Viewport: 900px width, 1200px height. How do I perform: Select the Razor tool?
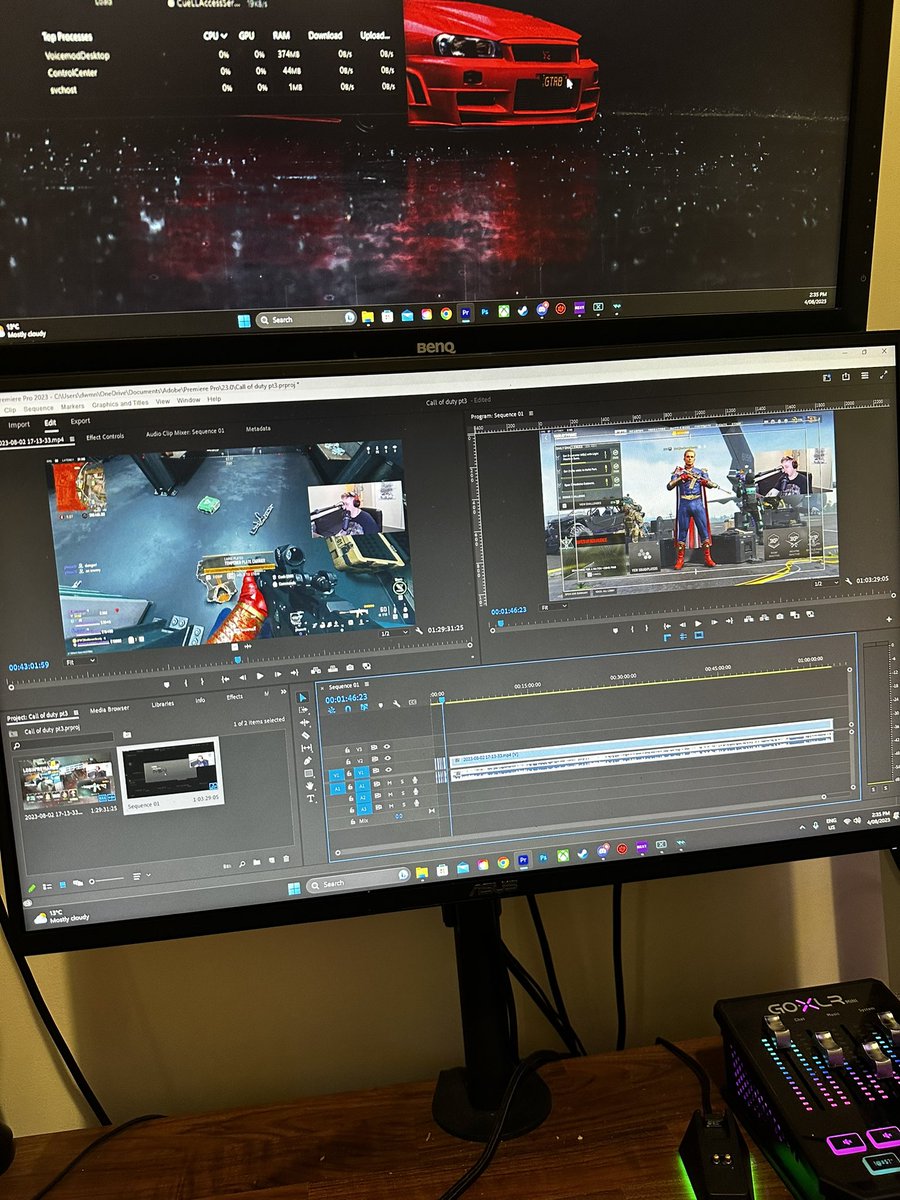point(305,735)
